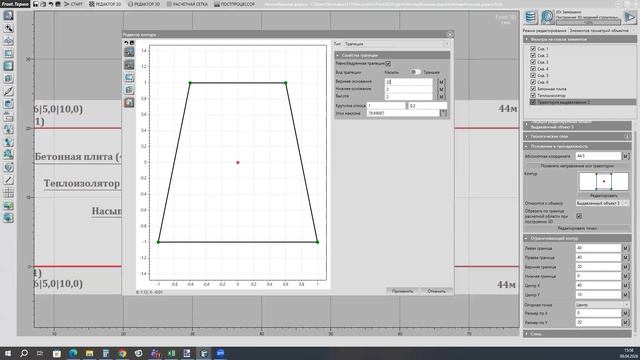The height and width of the screenshot is (360, 640).
Task: Click the save icon in the top toolbar
Action: coord(36,4)
